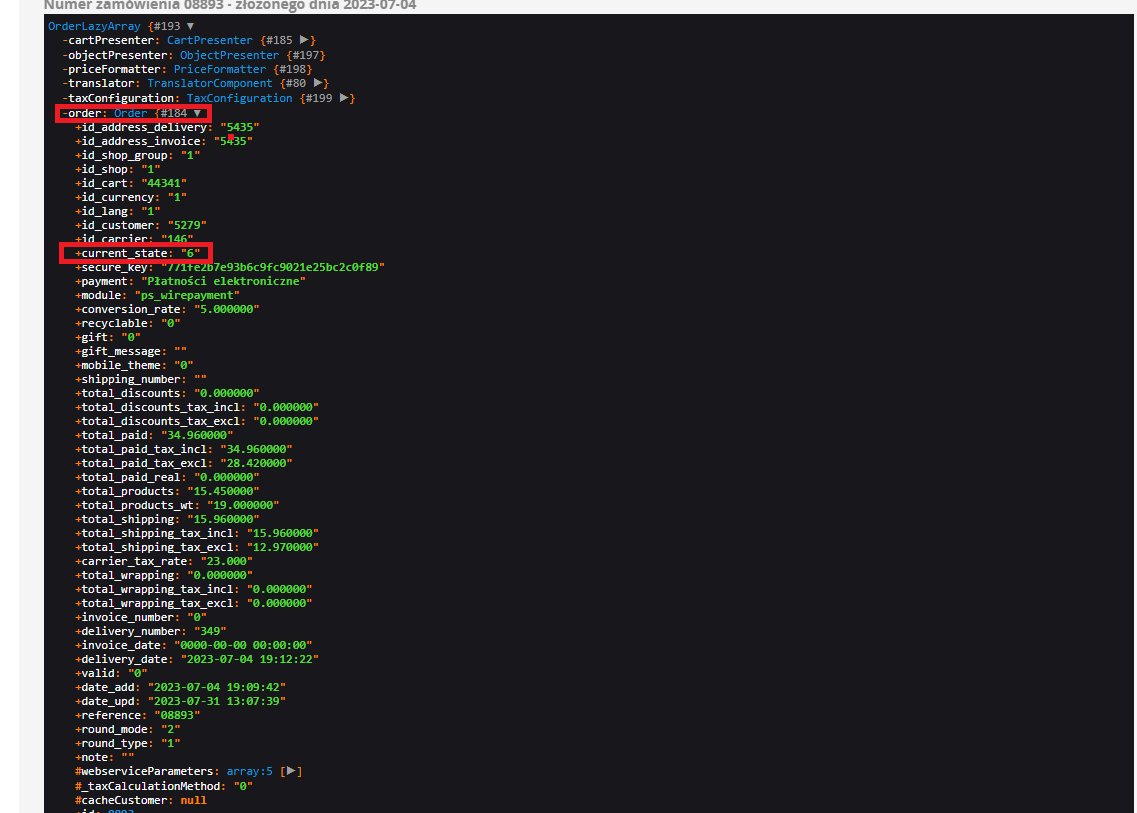Click the shipping_number property row
The width and height of the screenshot is (1137, 813).
point(141,379)
